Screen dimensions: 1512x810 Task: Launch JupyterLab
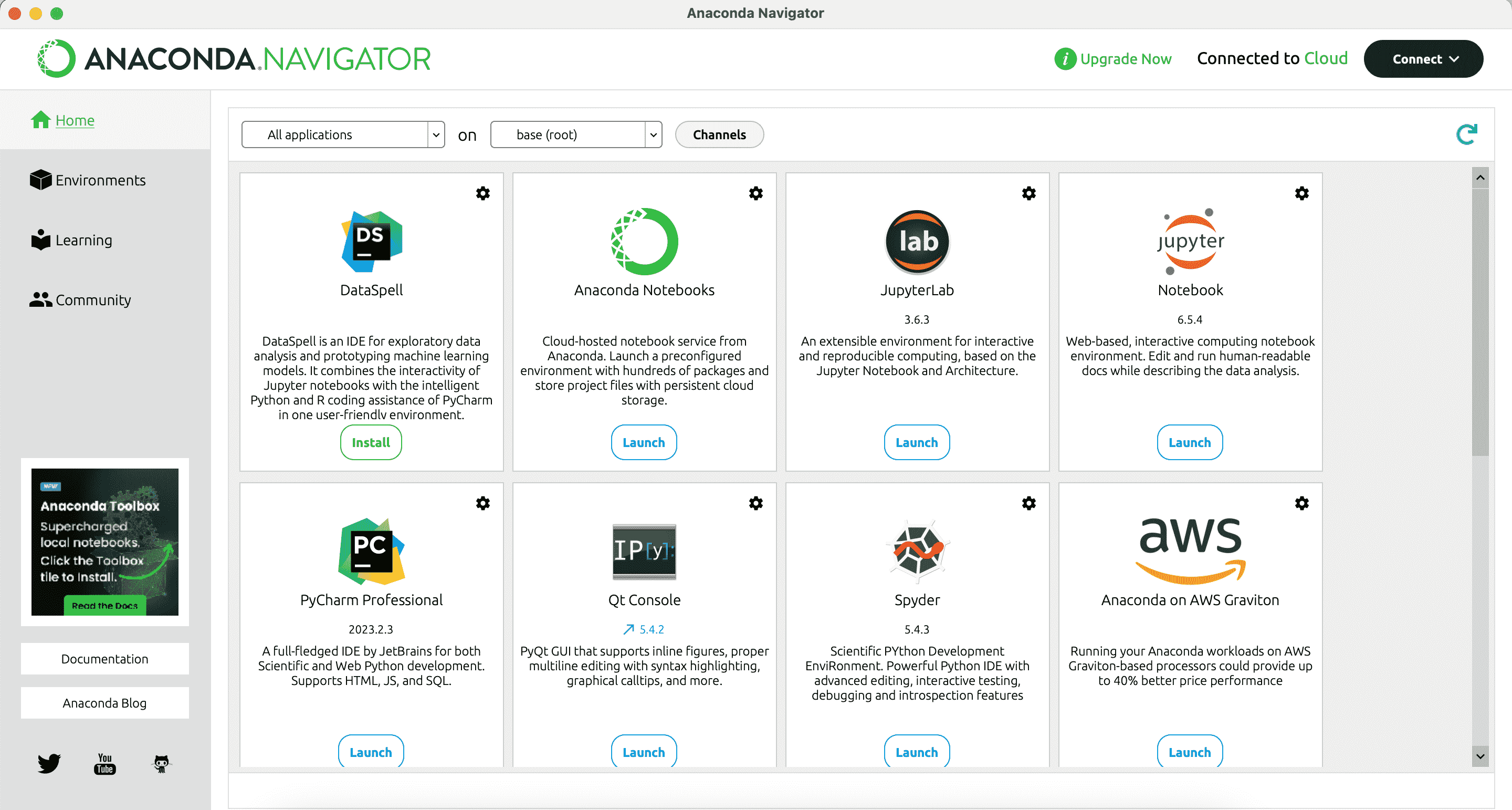(917, 442)
